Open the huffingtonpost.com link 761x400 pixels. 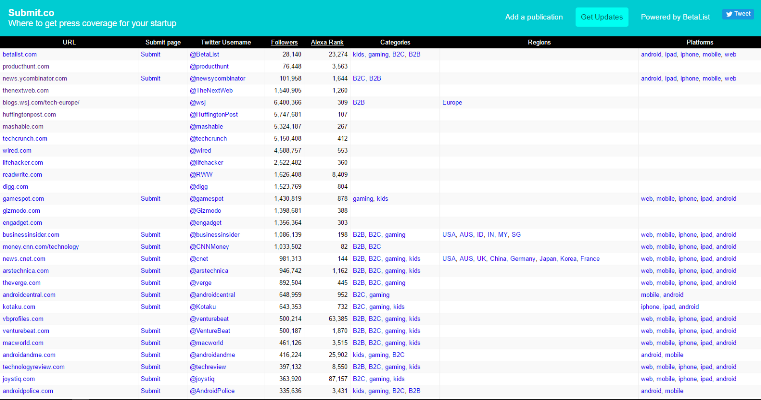[x=29, y=115]
